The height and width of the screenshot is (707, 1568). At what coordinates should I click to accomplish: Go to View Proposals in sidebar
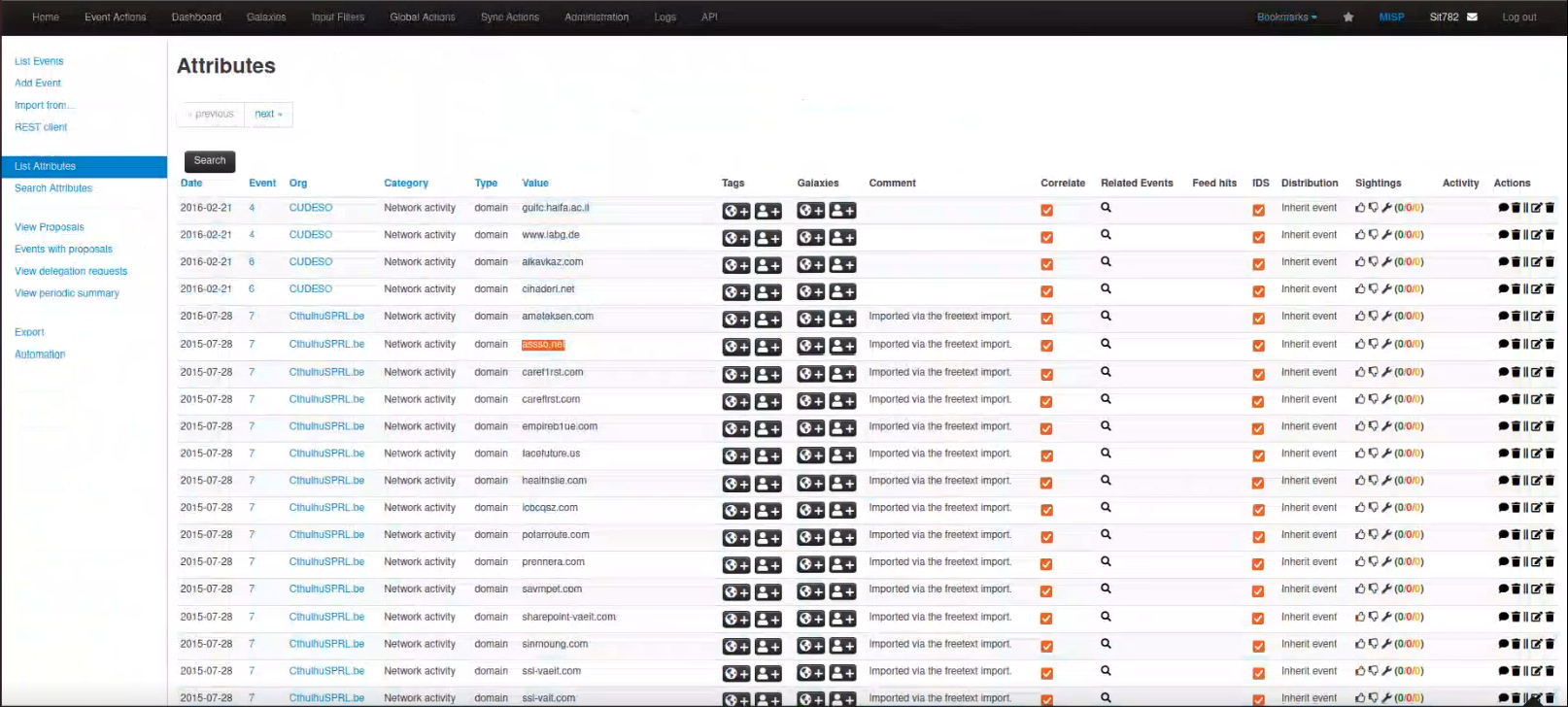50,227
